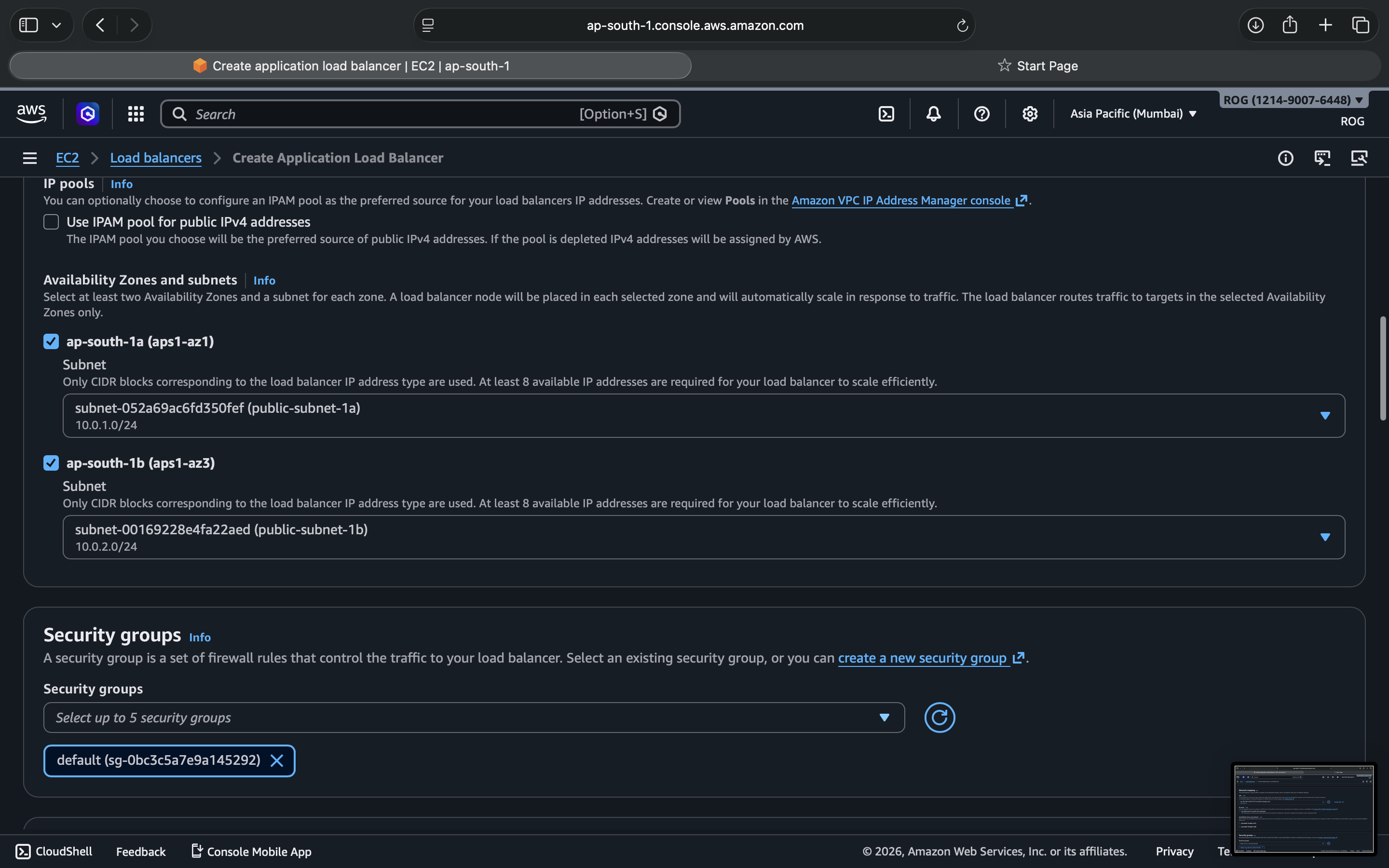Screen dimensions: 1389x868
Task: Toggle the hamburger side navigation menu
Action: pyautogui.click(x=30, y=158)
